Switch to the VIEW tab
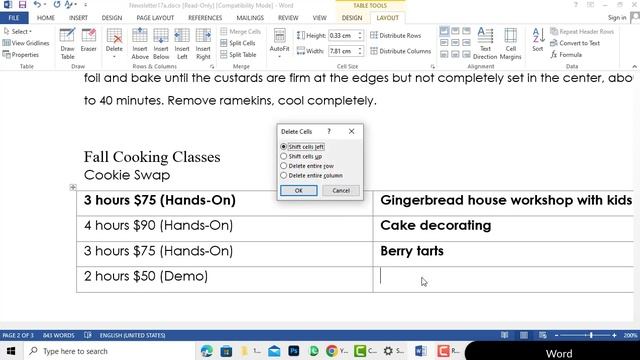The image size is (640, 360). point(320,18)
